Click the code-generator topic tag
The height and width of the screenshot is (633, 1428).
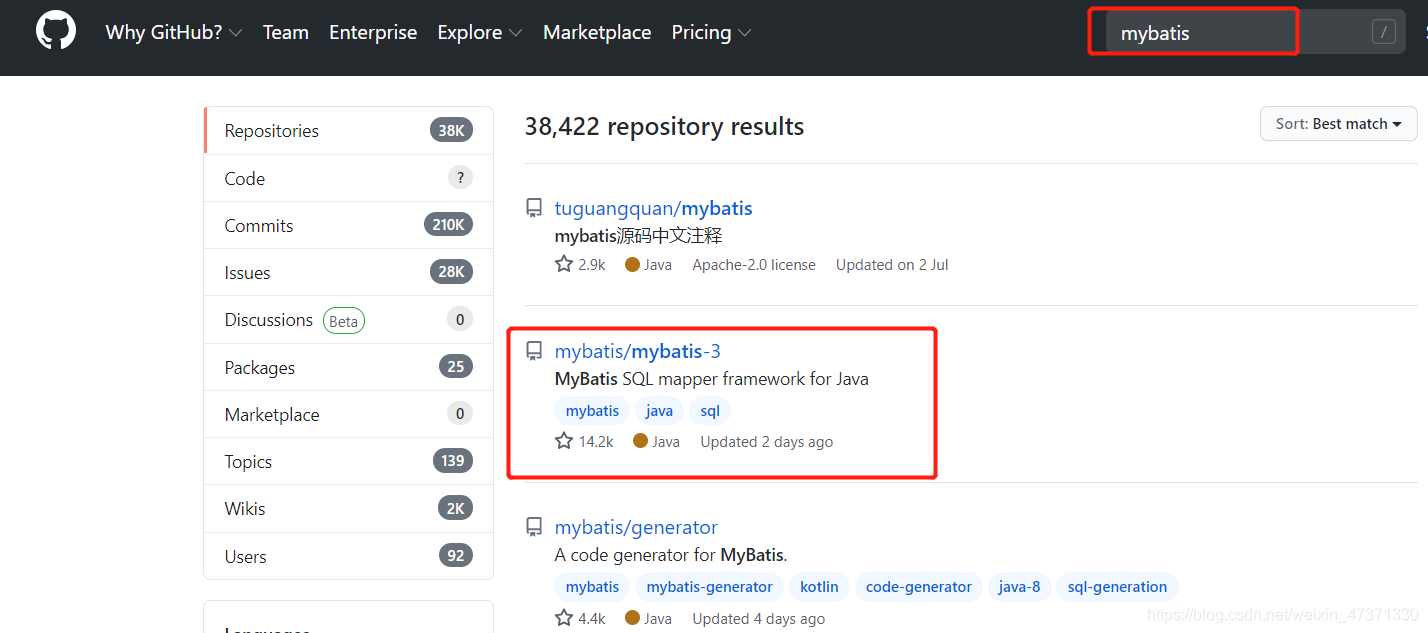coord(918,587)
